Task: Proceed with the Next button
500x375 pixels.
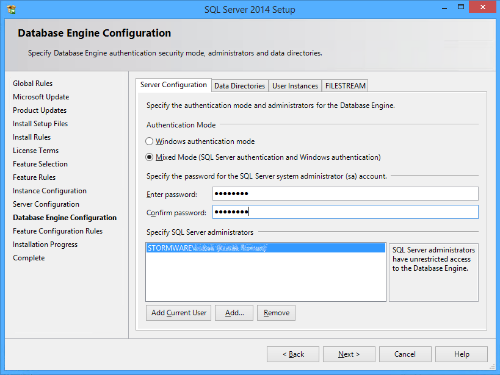Action: click(x=349, y=354)
